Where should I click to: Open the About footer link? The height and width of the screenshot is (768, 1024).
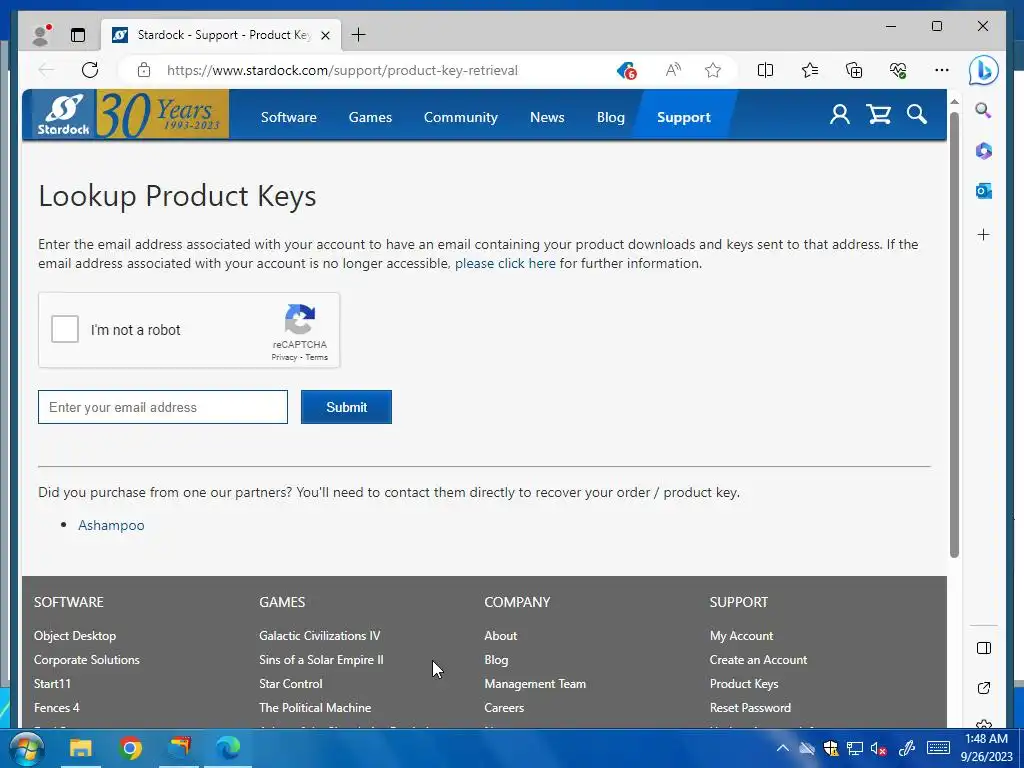[x=500, y=635]
